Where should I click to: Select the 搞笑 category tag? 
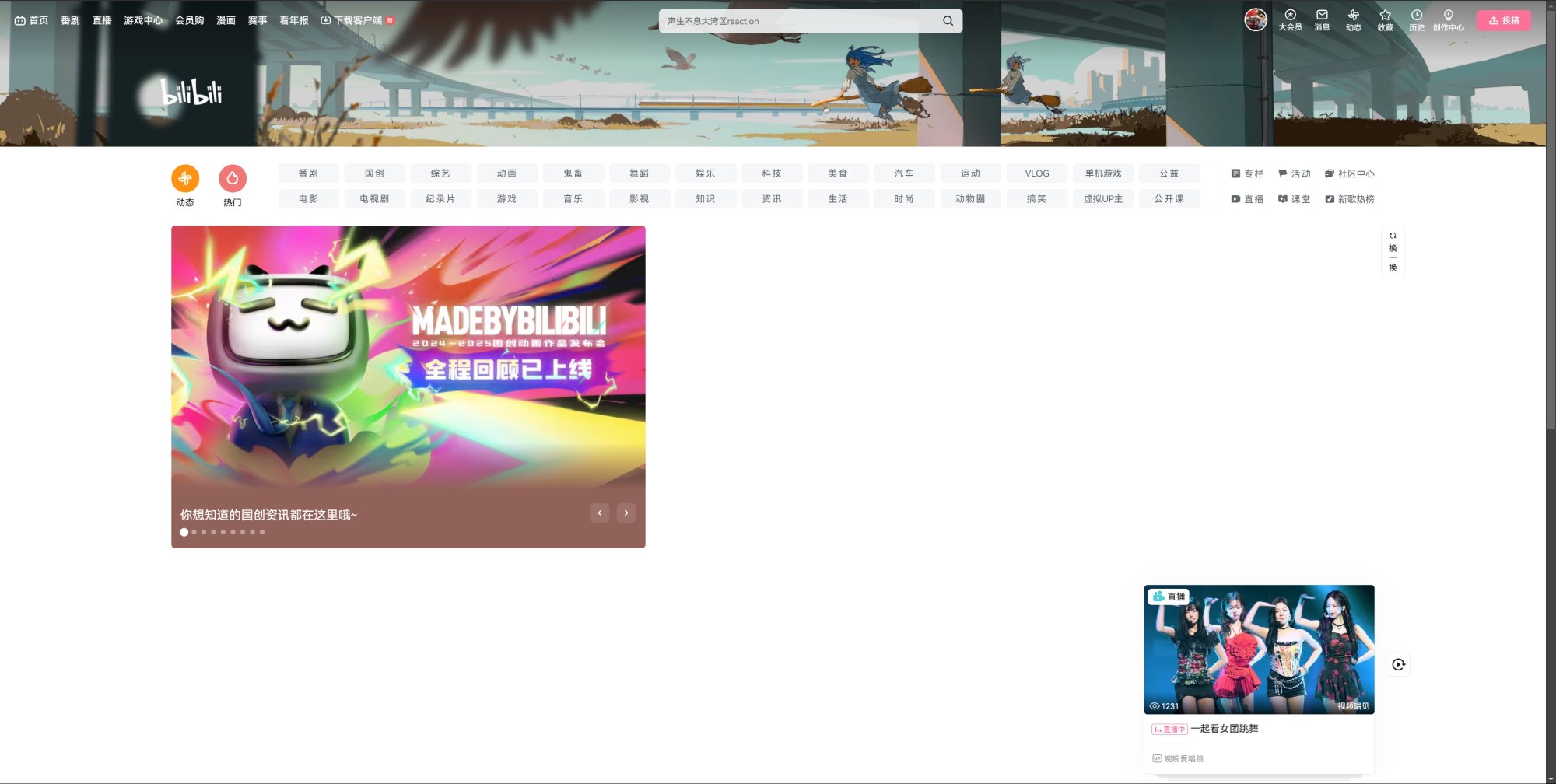point(1037,199)
